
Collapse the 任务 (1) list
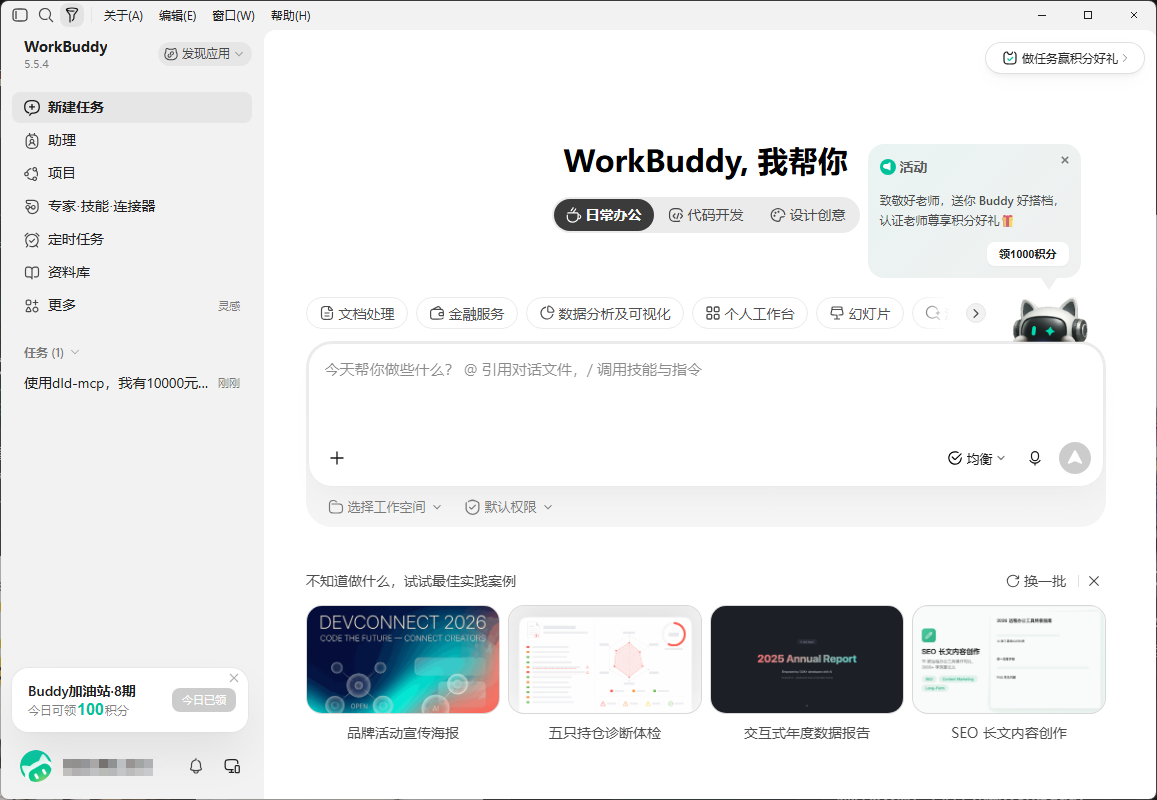coord(52,353)
